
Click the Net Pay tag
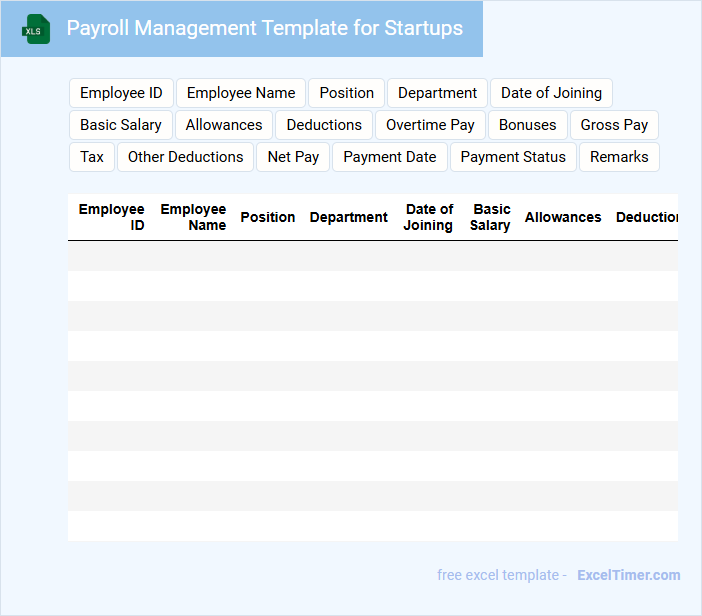[x=293, y=157]
